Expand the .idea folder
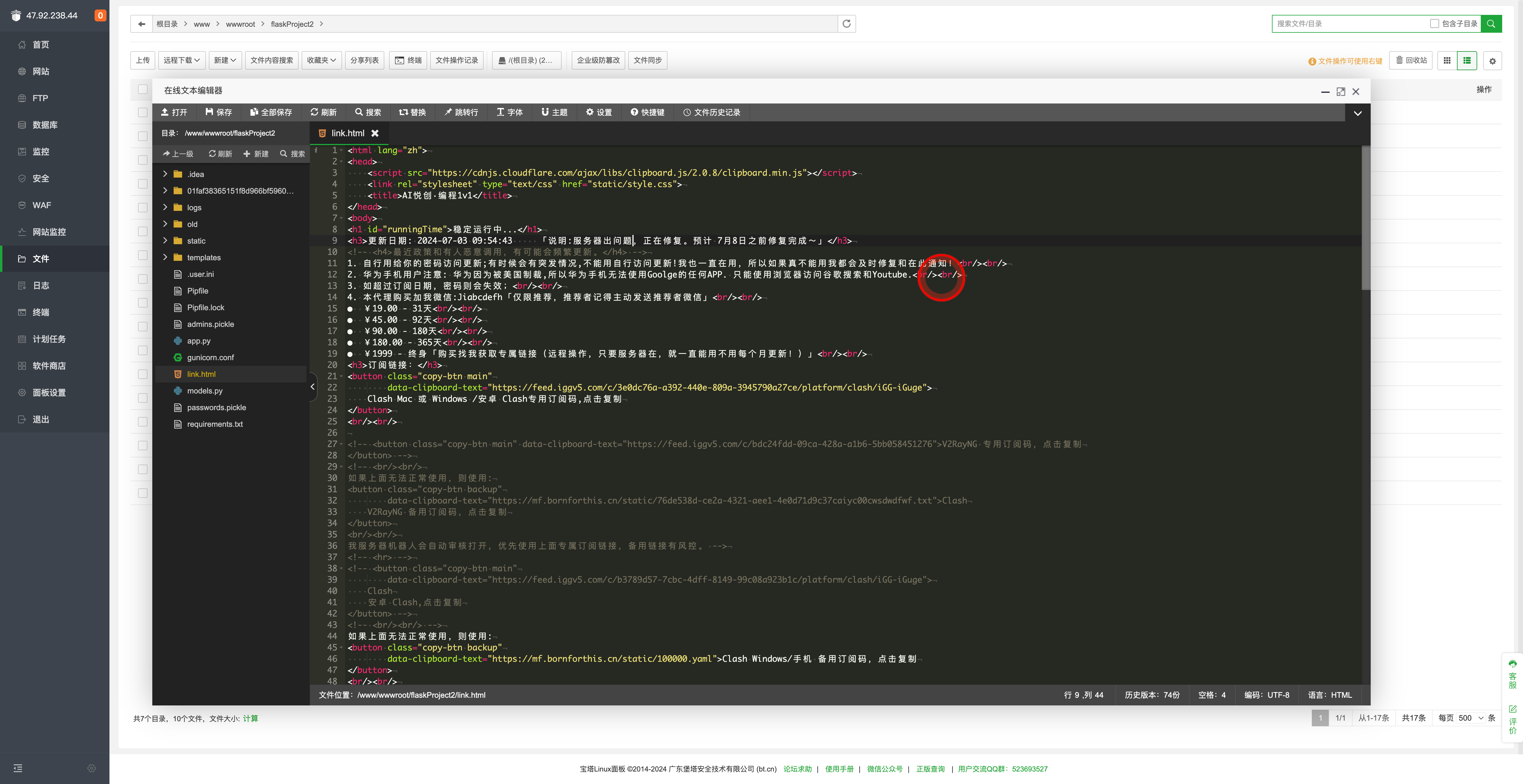Screen dimensions: 1523x784 coord(165,174)
